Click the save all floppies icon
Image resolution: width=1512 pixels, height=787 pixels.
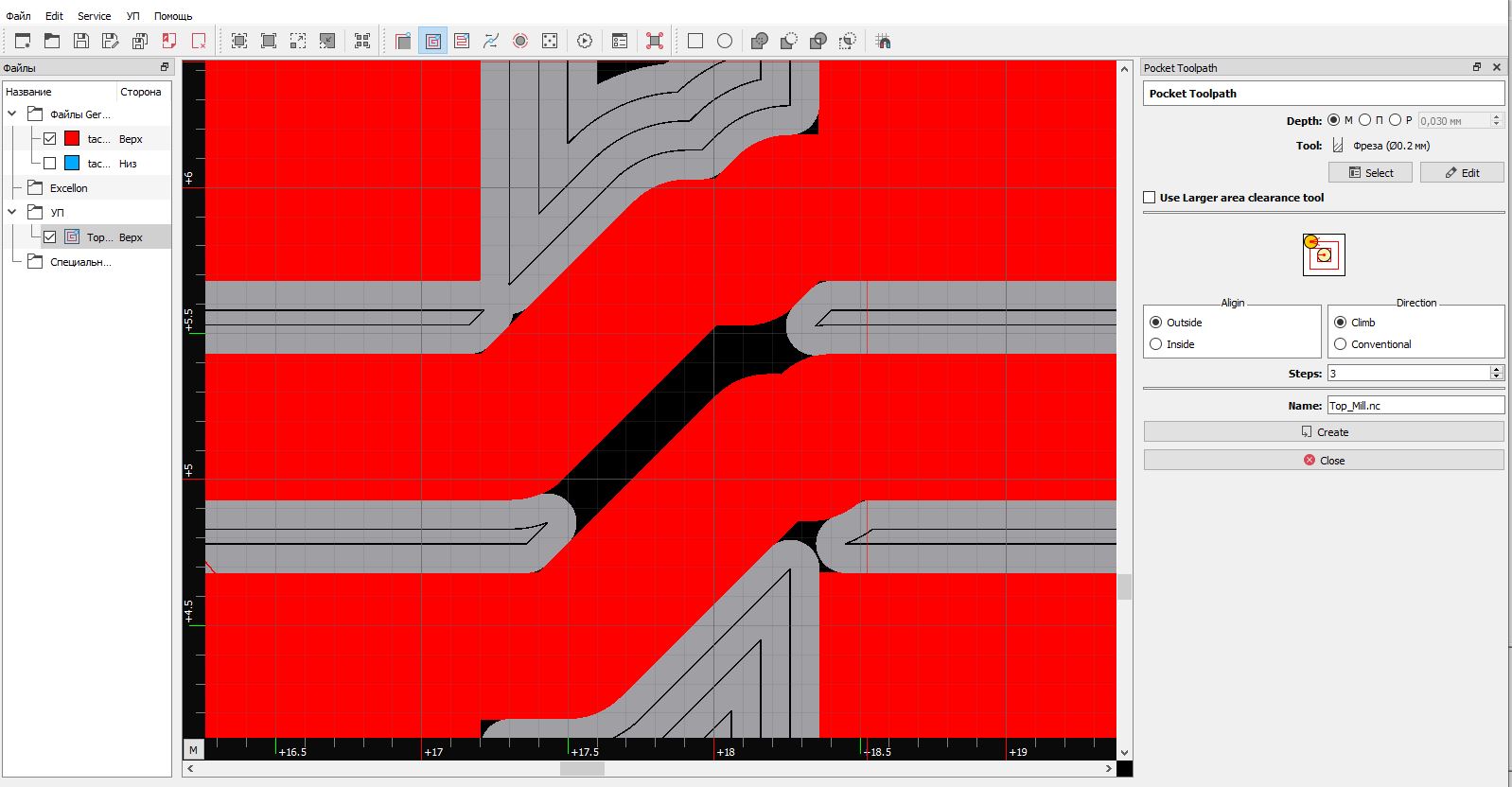(140, 41)
